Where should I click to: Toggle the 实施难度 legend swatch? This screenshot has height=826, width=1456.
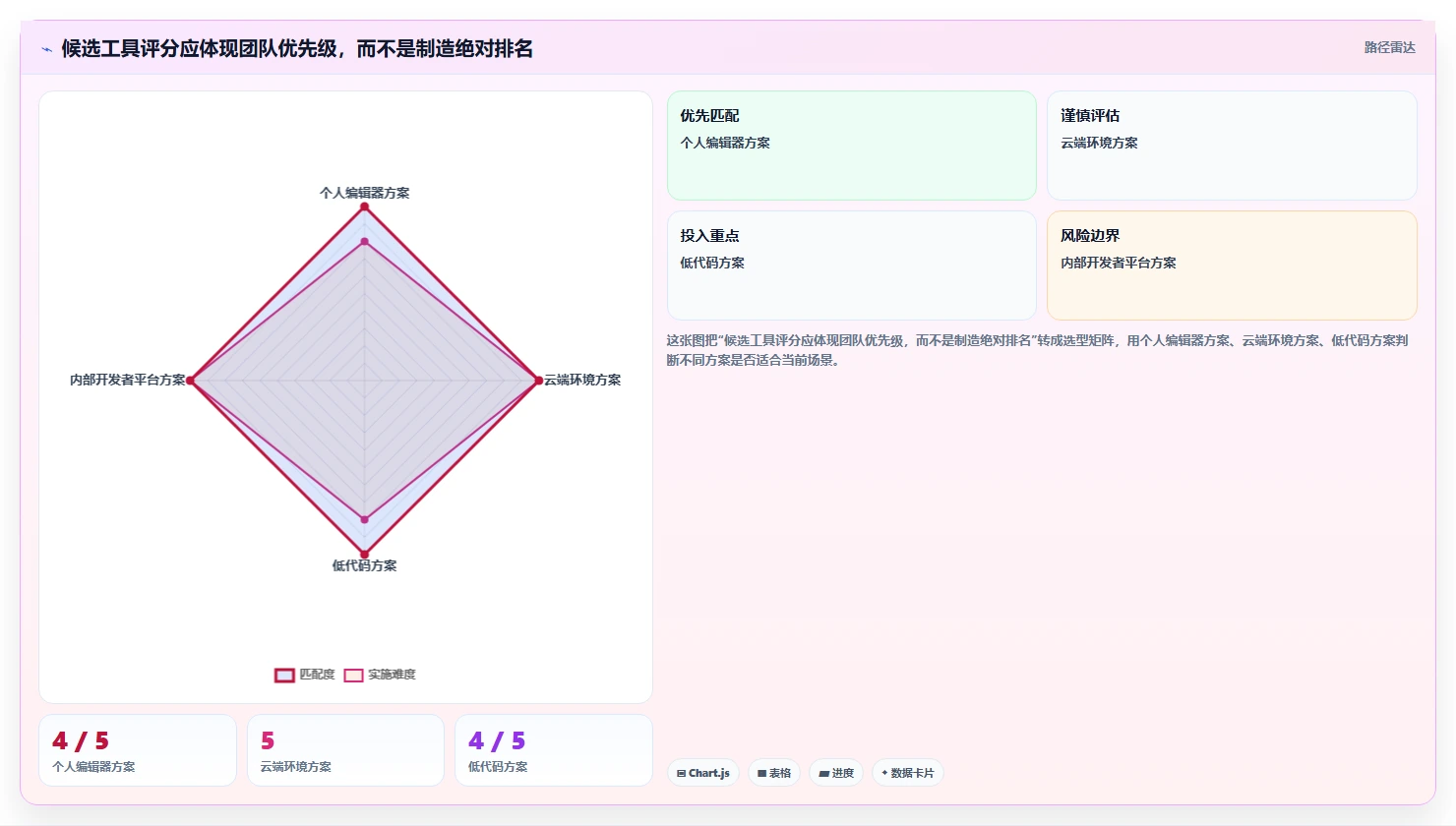pos(353,675)
